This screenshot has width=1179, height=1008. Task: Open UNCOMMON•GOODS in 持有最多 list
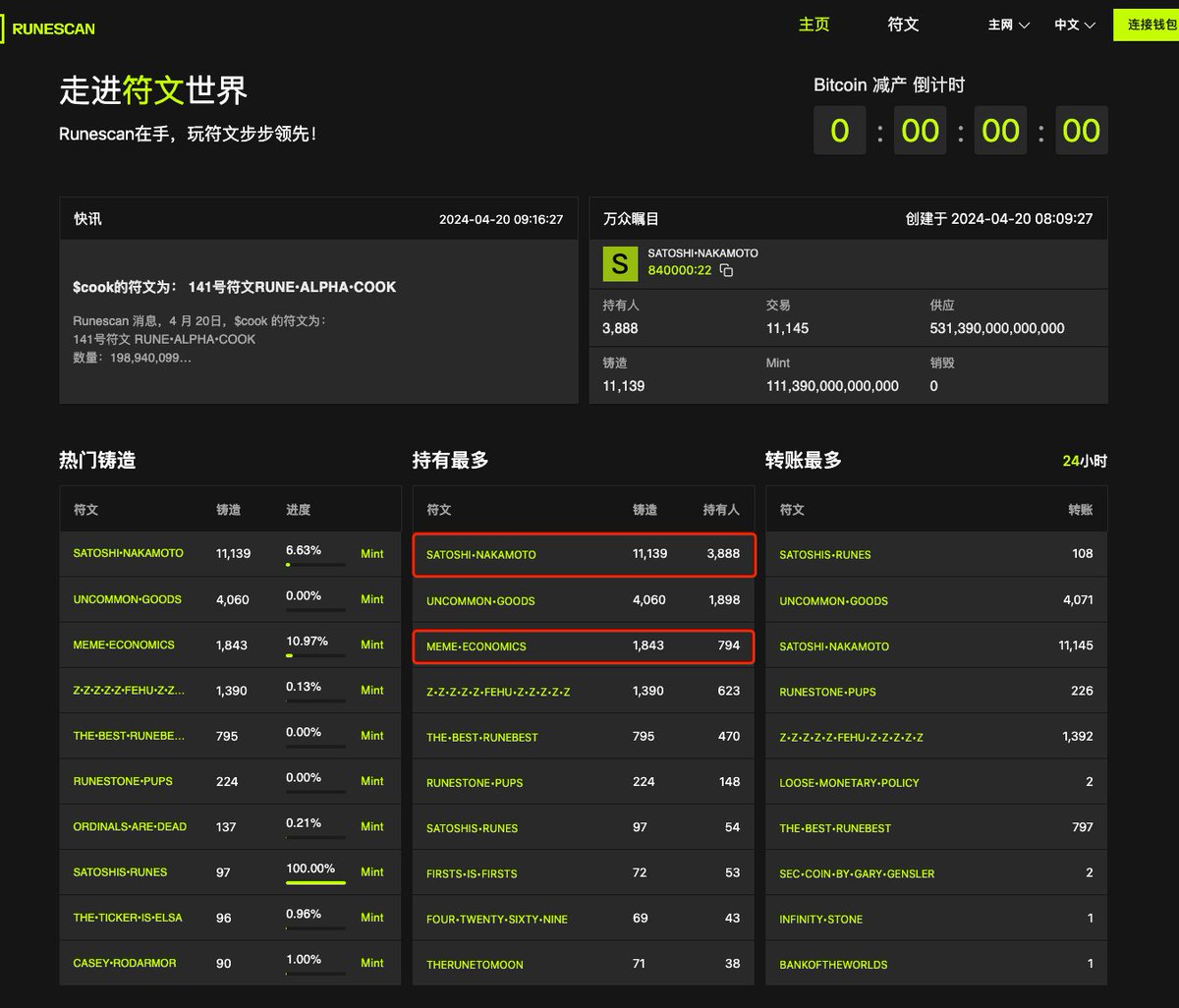pos(481,600)
